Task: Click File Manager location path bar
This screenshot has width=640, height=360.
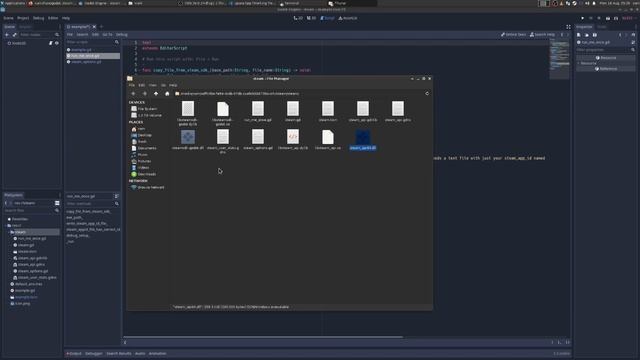Action: [298, 93]
